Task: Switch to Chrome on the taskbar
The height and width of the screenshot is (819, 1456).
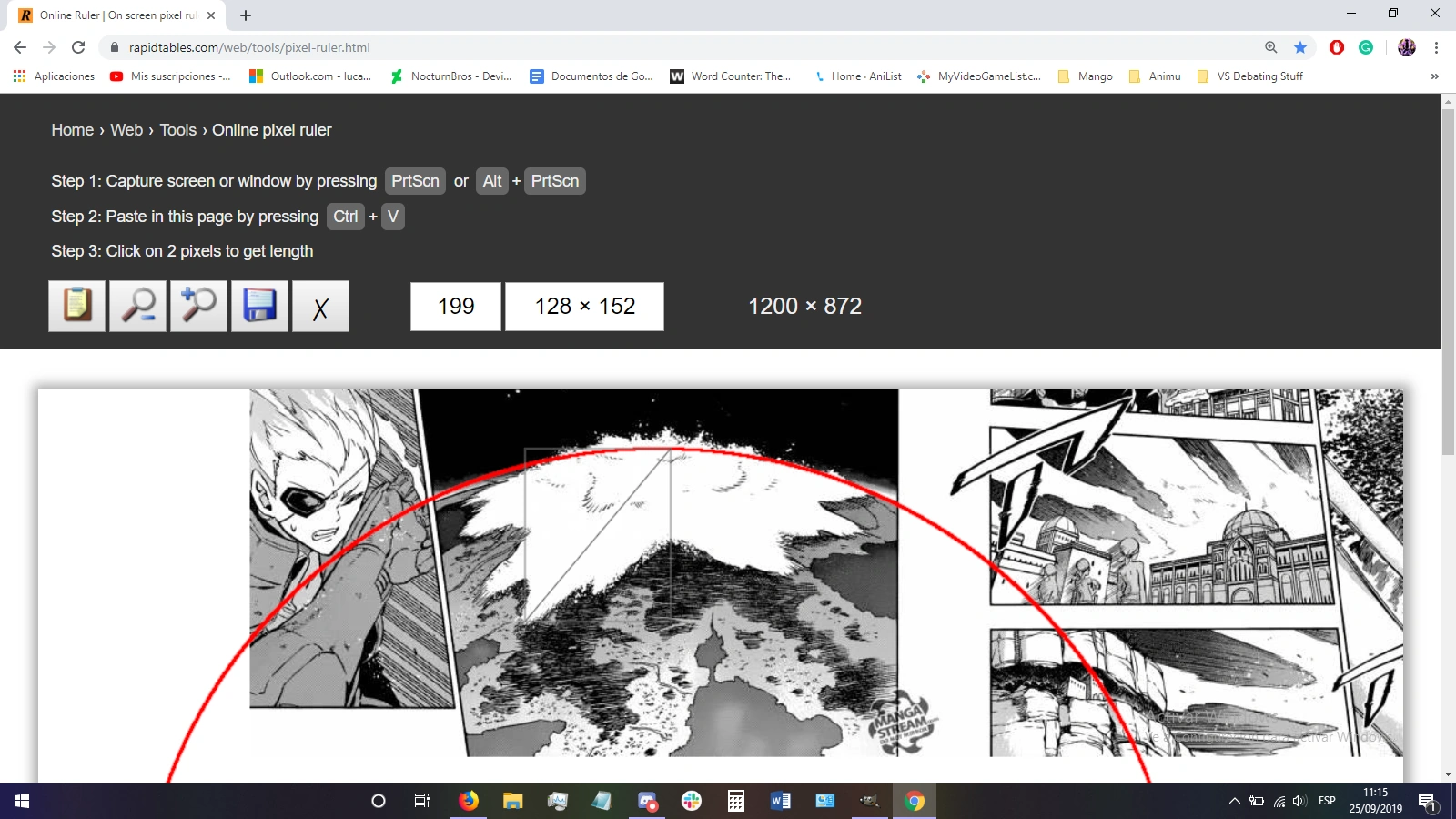Action: click(x=915, y=801)
